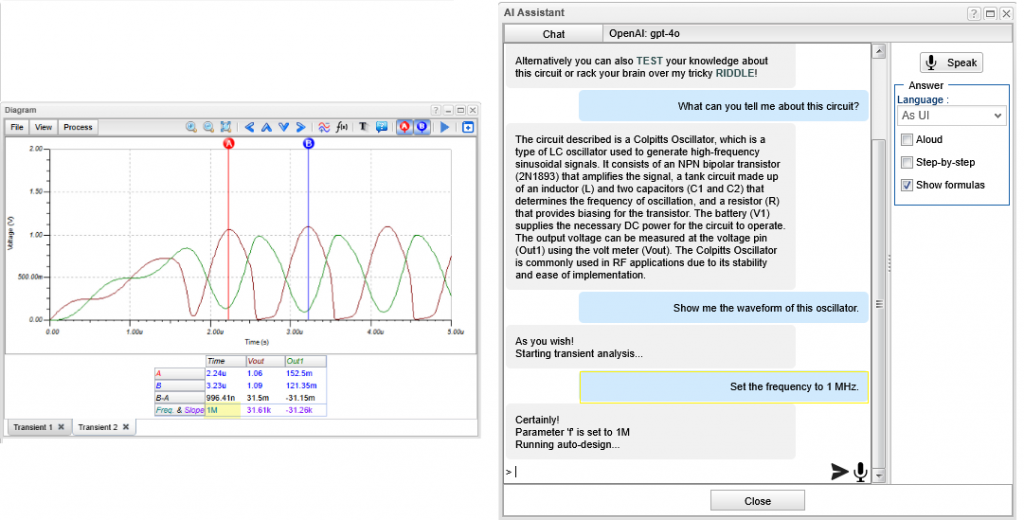1024x520 pixels.
Task: Toggle cursor B button in toolbar
Action: [422, 127]
